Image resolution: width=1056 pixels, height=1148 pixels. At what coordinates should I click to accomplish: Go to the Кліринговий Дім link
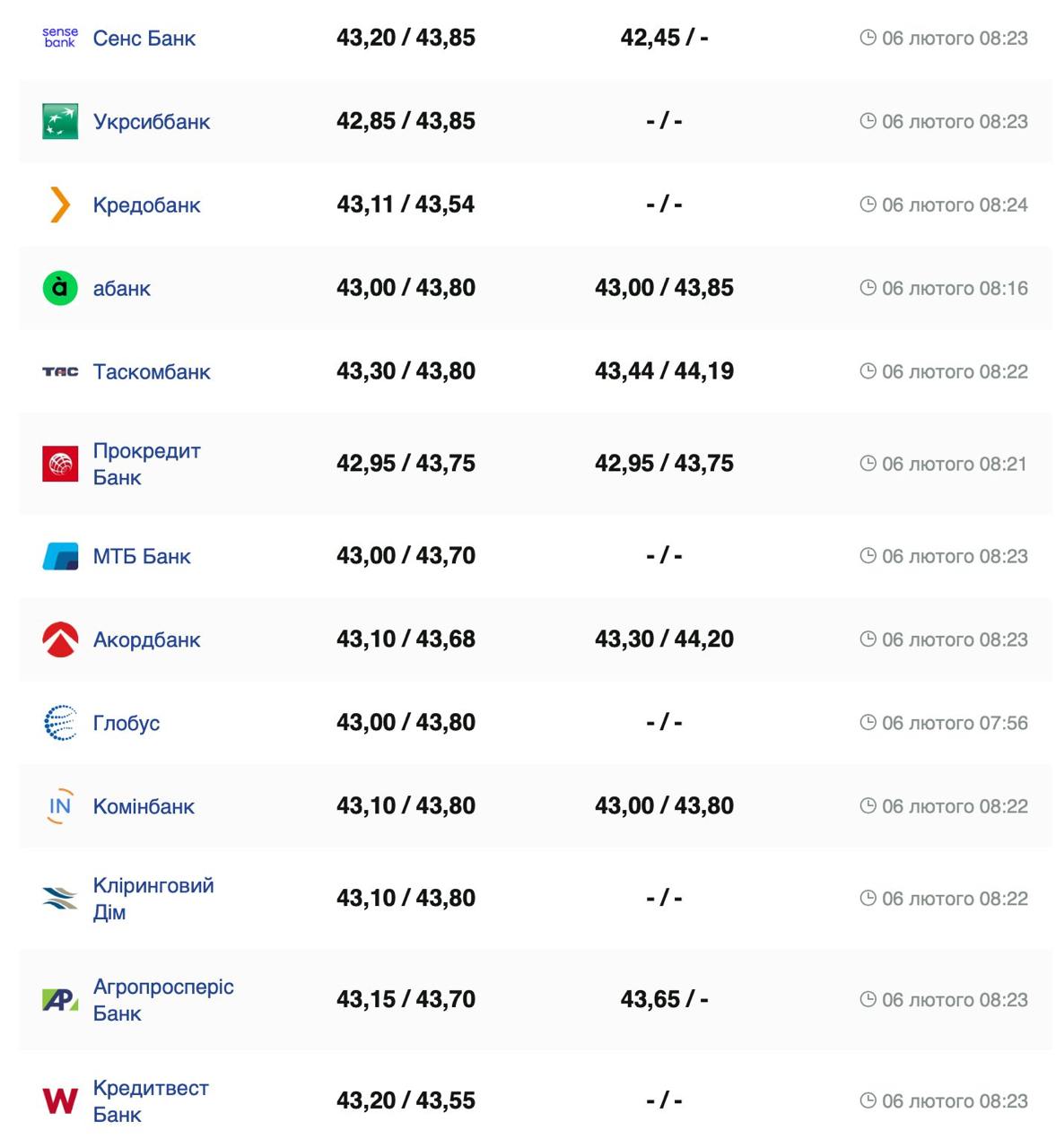coord(153,899)
